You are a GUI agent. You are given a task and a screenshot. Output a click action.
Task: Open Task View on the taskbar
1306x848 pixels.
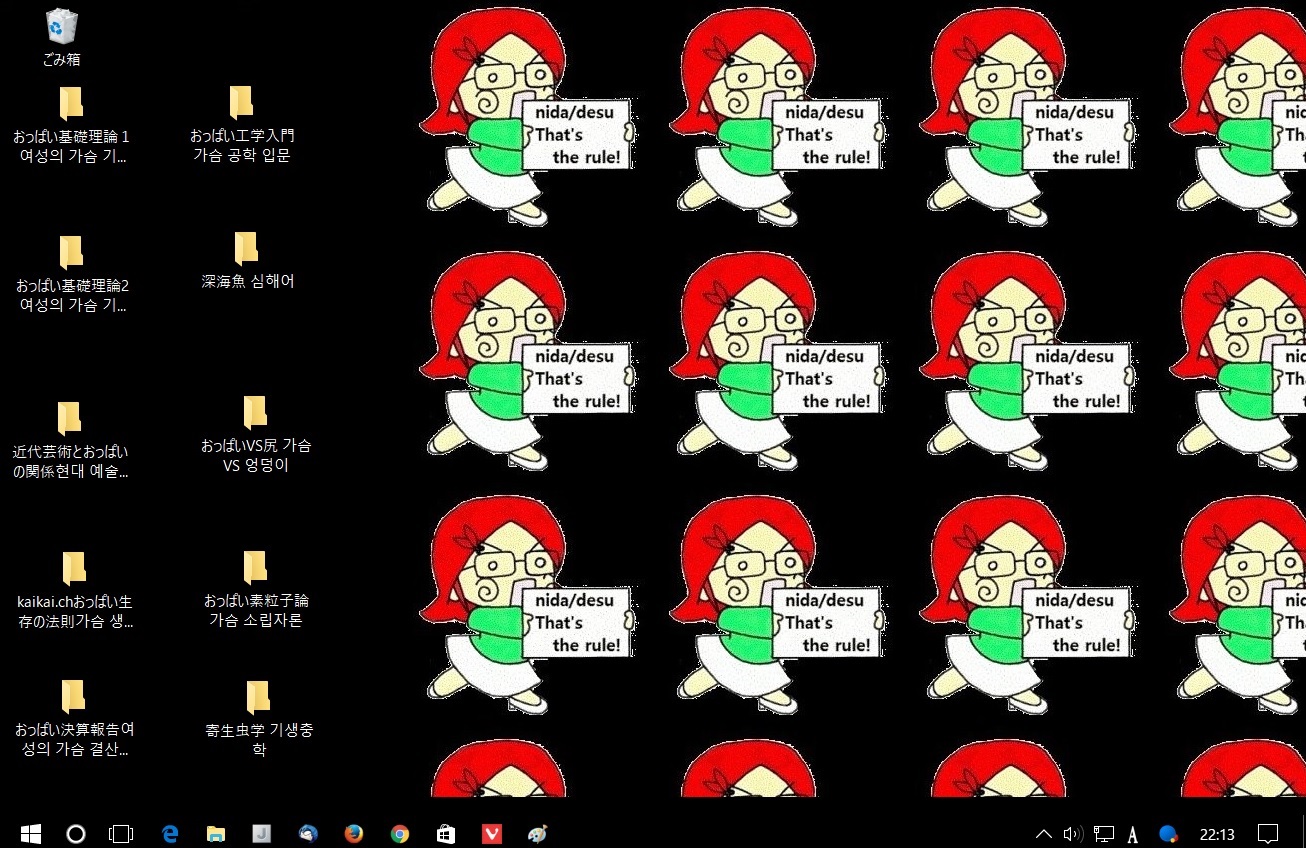[x=121, y=833]
